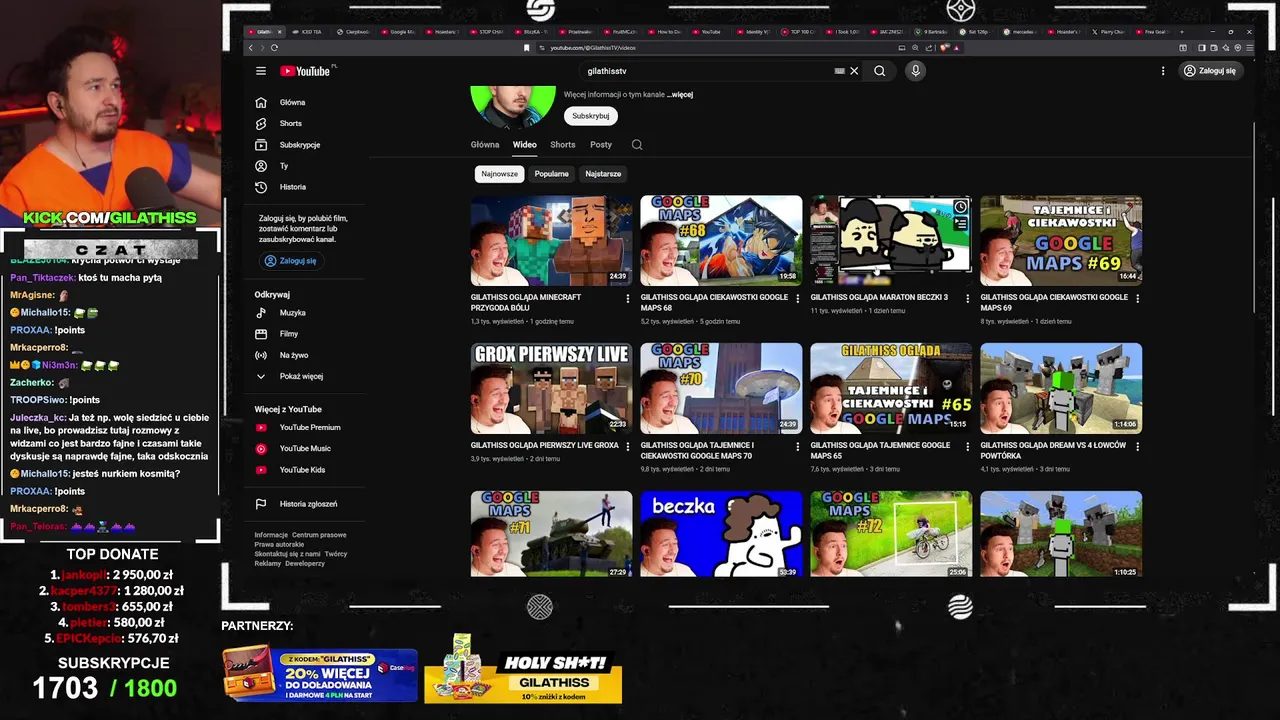The image size is (1280, 720).
Task: Select the Najstarsze filter chip
Action: 603,174
